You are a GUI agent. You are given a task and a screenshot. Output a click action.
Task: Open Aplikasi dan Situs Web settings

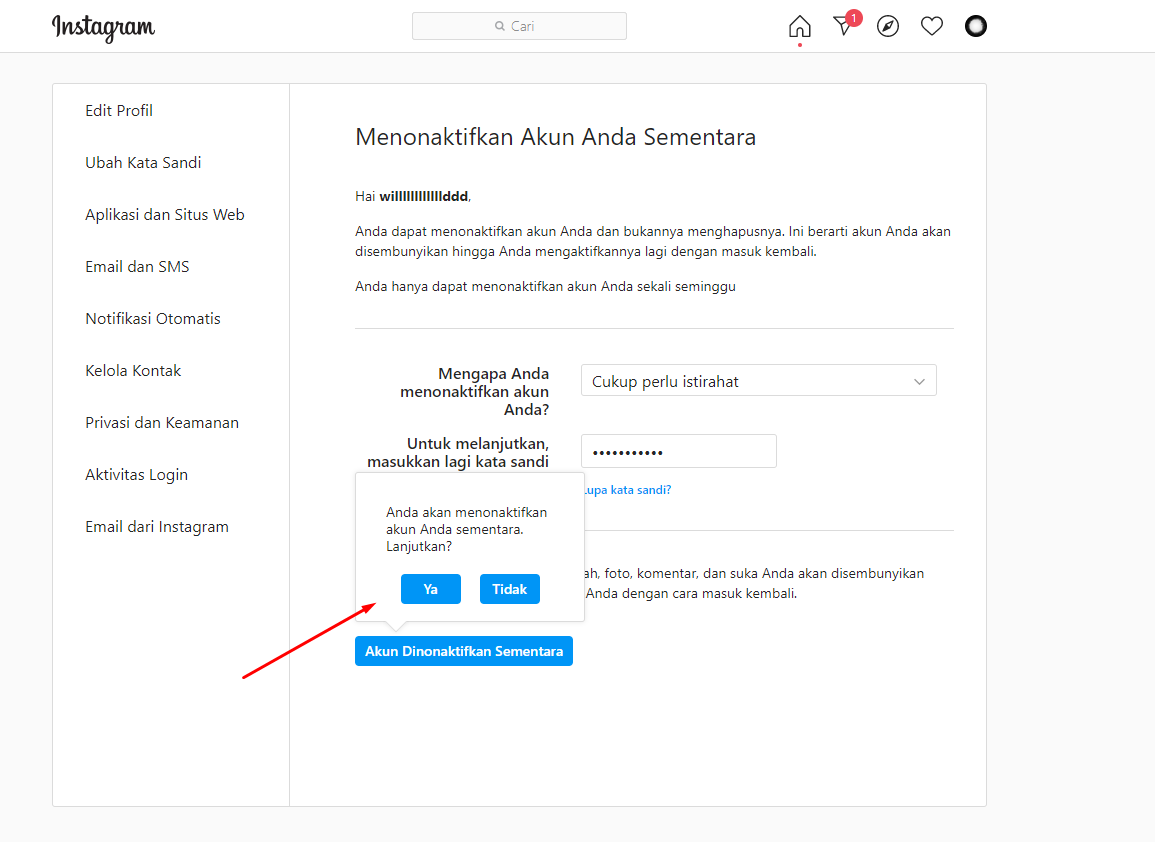coord(165,215)
